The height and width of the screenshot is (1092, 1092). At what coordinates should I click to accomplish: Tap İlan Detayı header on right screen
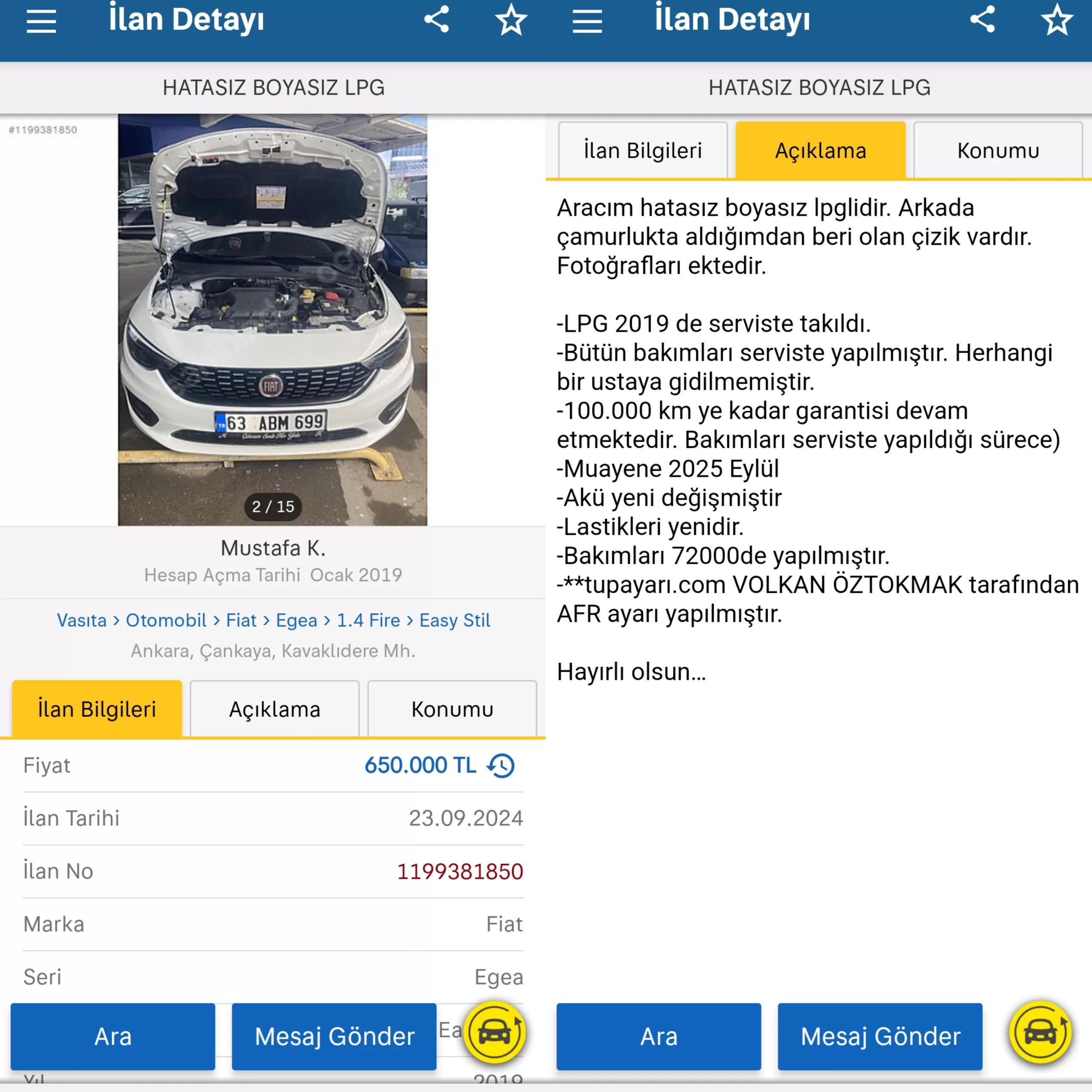tap(732, 20)
